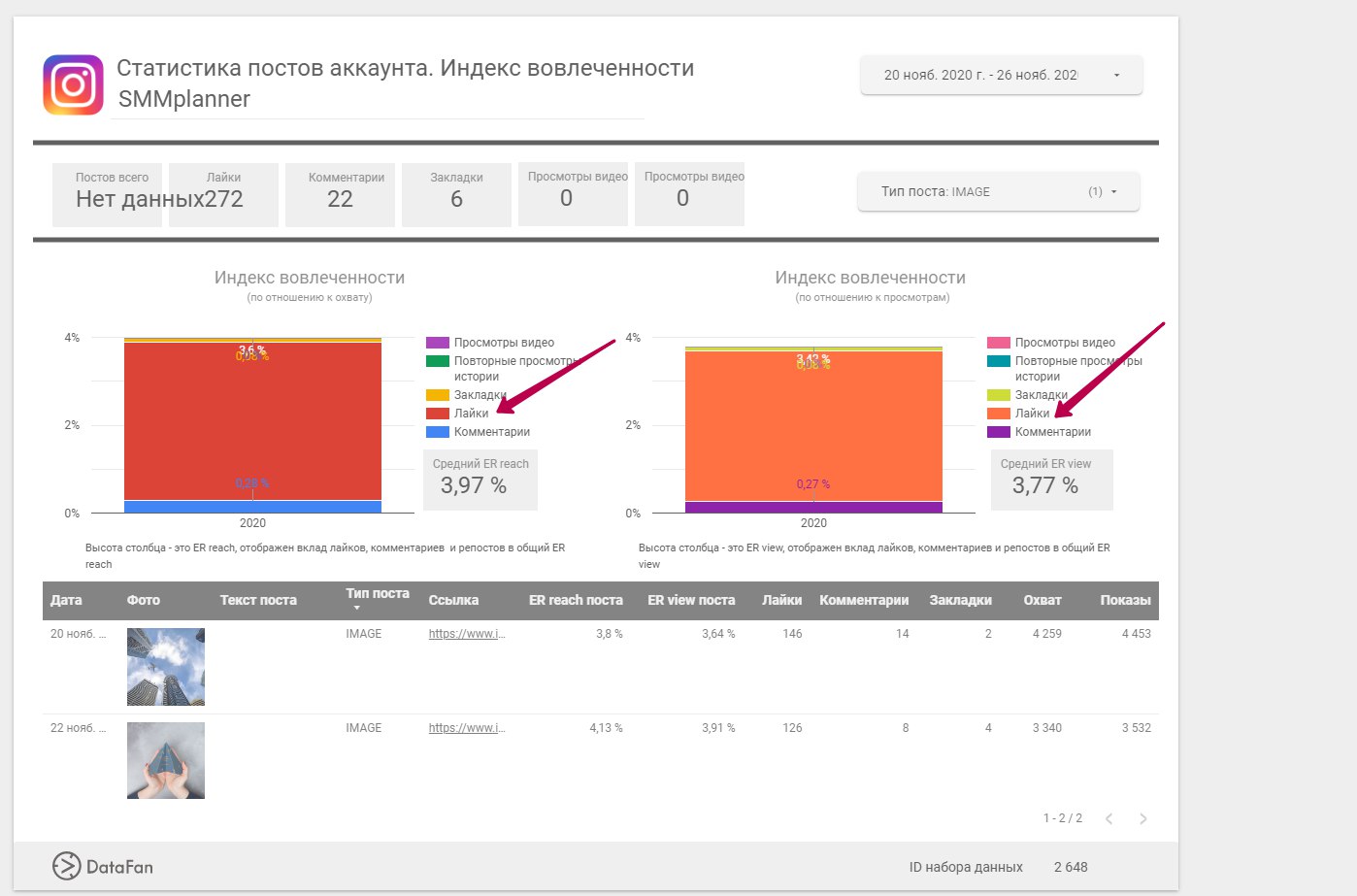
Task: Click the skyscrapers post thumbnail
Action: click(x=166, y=666)
